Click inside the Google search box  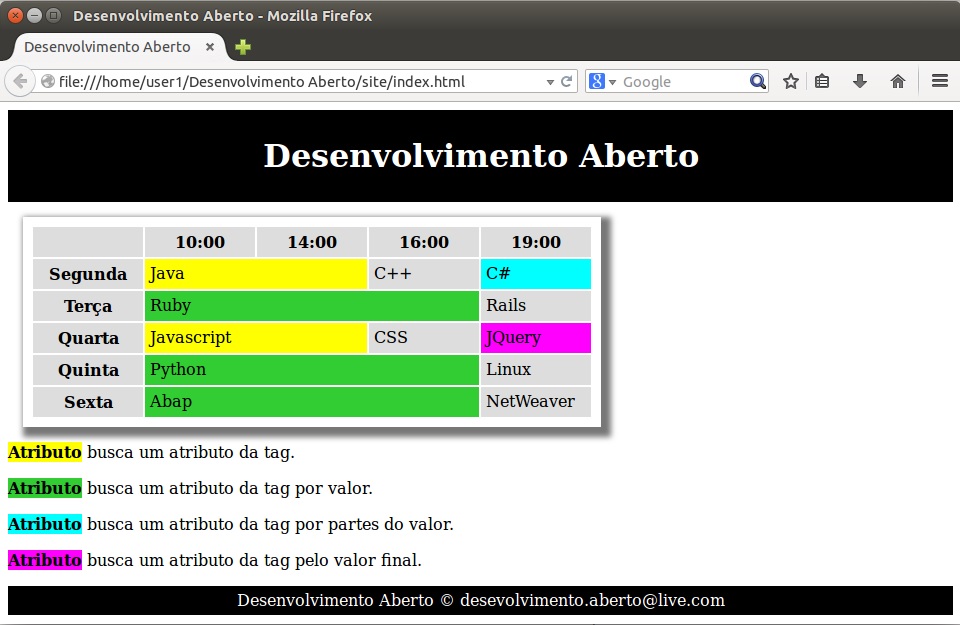[x=682, y=82]
